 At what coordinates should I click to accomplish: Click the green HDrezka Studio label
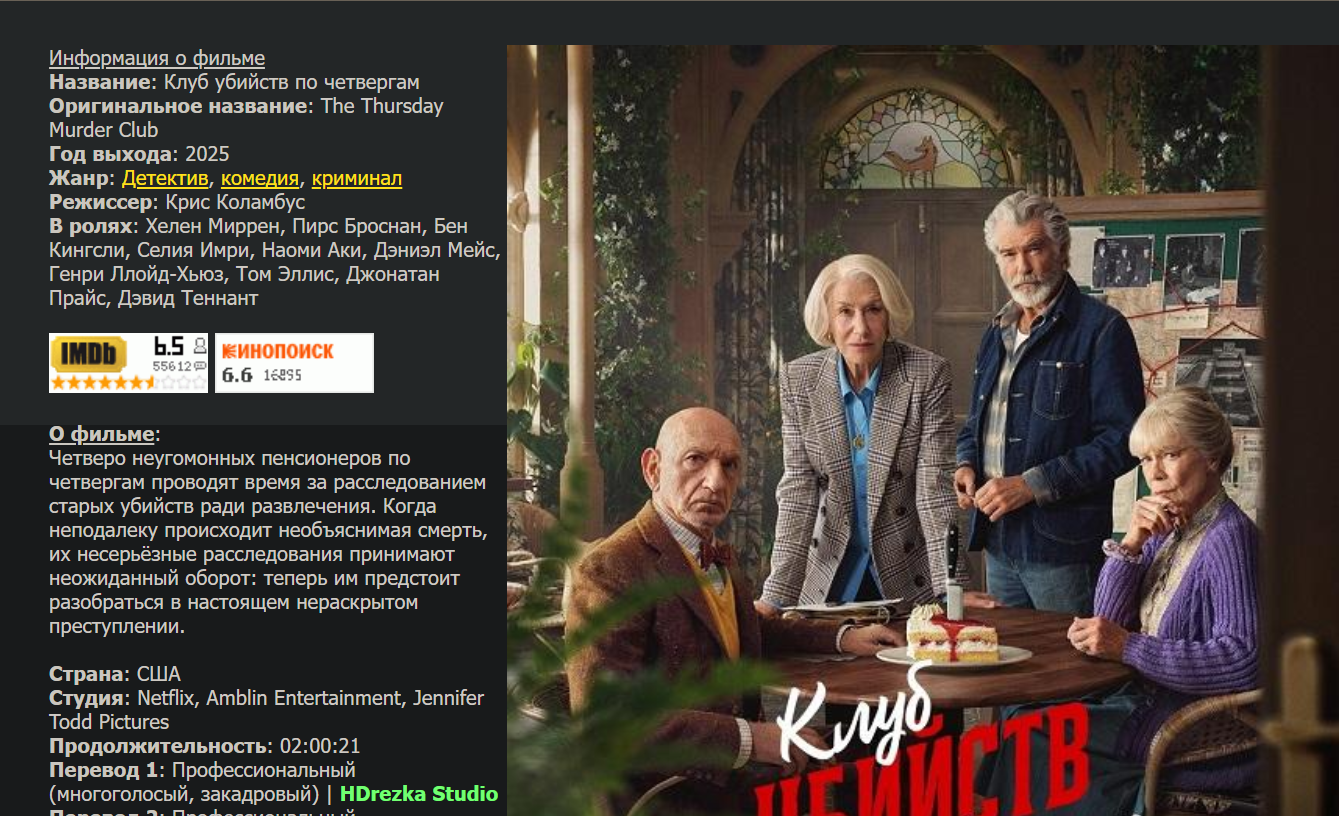point(419,794)
